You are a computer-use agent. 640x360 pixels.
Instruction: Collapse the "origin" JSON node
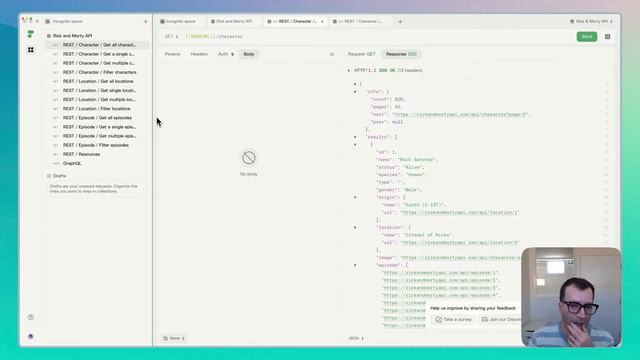[355, 198]
